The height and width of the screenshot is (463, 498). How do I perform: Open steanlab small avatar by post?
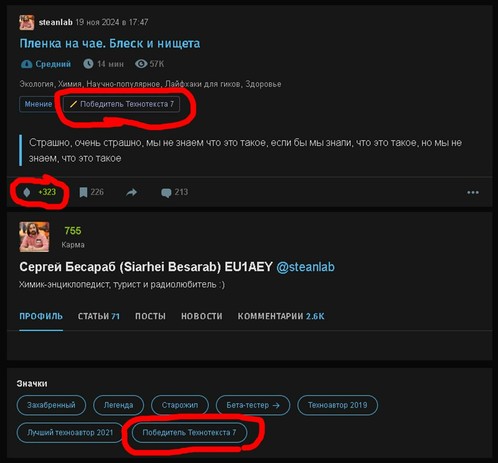(x=27, y=23)
